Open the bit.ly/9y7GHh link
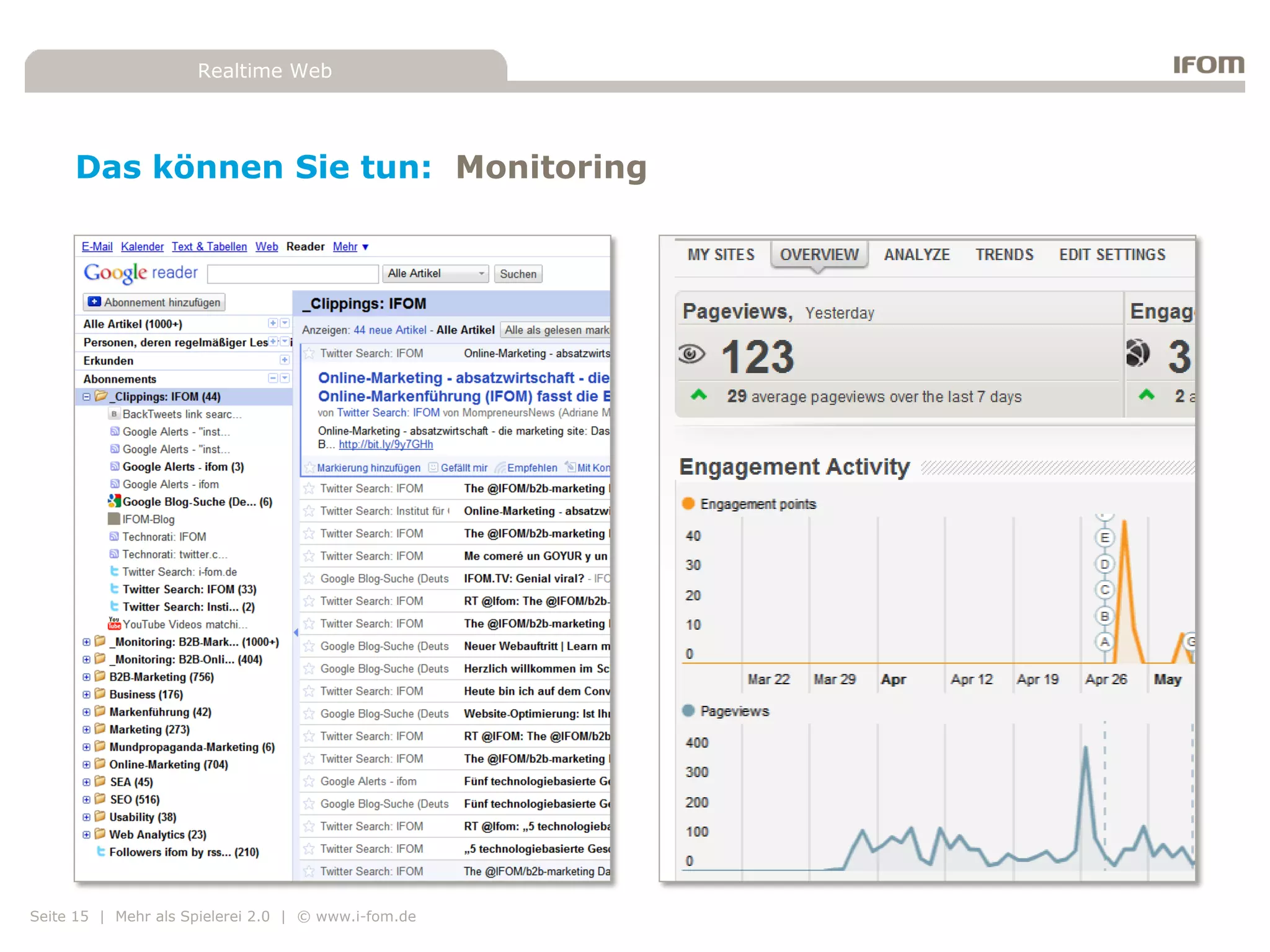Screen dimensions: 1270x952 (x=386, y=445)
